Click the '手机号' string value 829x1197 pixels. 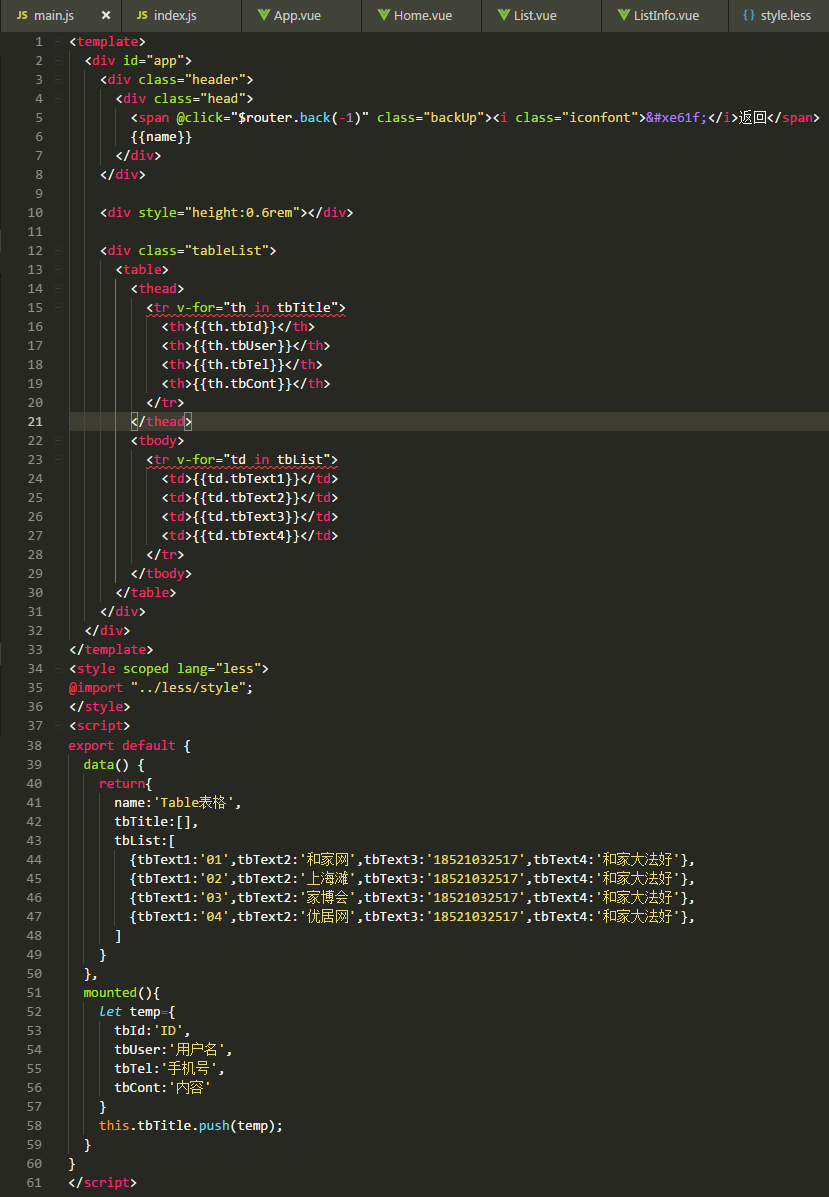tap(189, 1069)
